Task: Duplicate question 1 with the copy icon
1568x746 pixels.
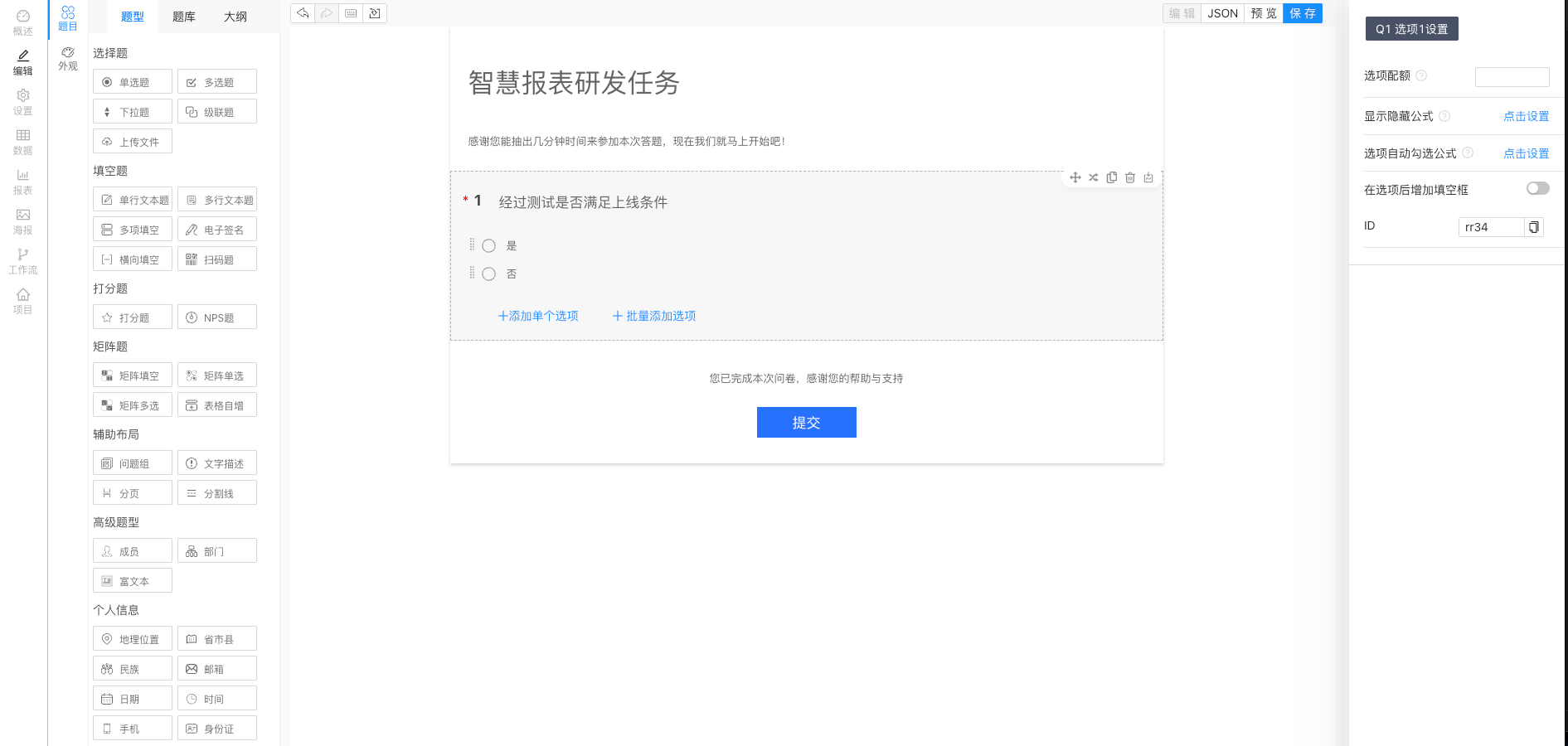Action: (x=1112, y=177)
